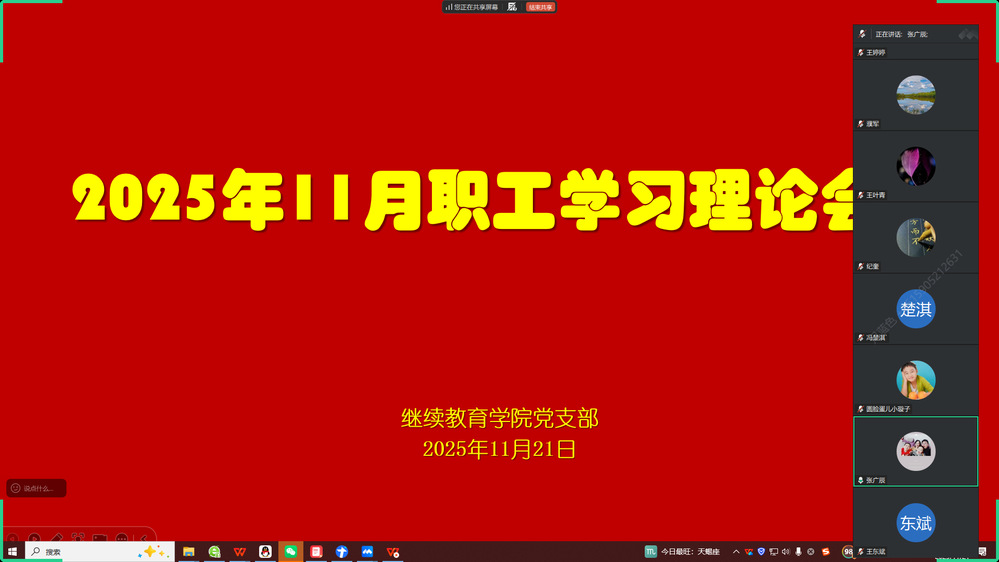This screenshot has height=562, width=999.
Task: Open File Explorer from the taskbar
Action: (188, 551)
